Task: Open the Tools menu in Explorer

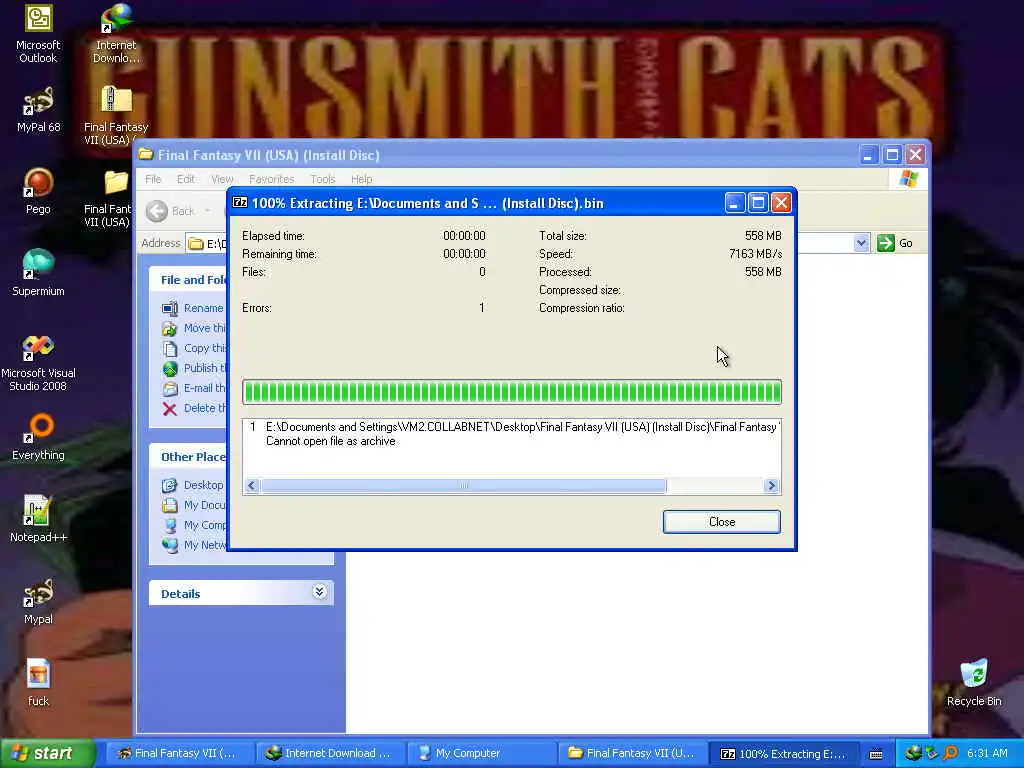Action: click(323, 179)
